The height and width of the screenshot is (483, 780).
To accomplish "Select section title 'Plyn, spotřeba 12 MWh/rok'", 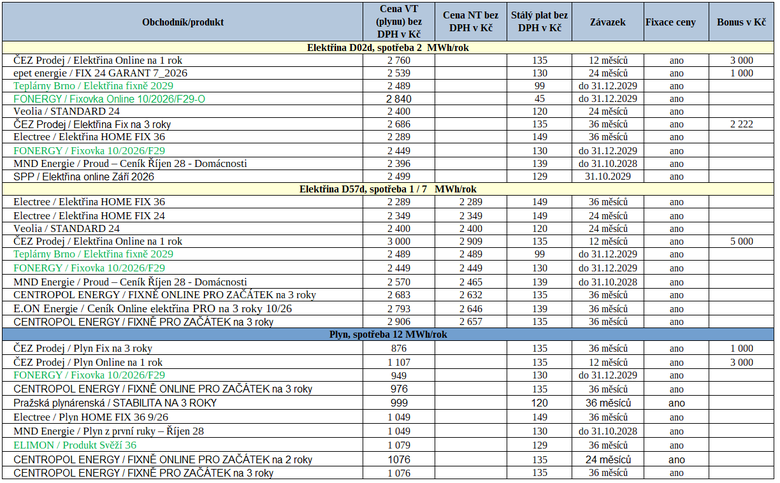I will point(388,334).
